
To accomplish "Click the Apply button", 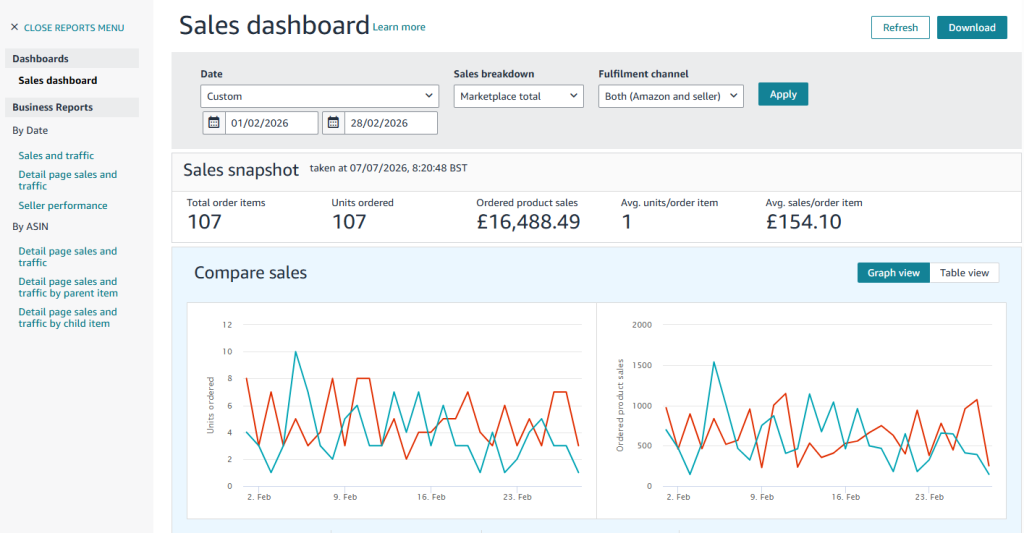I will point(783,94).
